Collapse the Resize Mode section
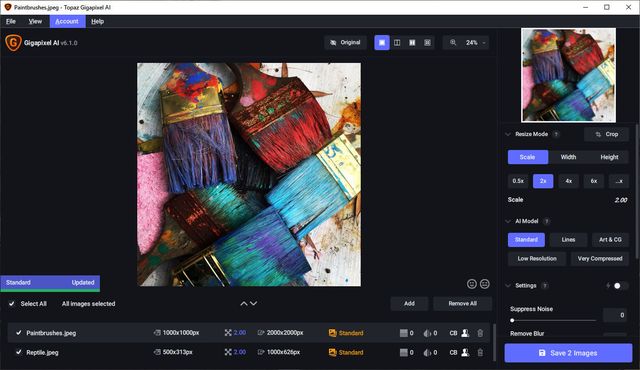The width and height of the screenshot is (640, 370). coord(508,134)
